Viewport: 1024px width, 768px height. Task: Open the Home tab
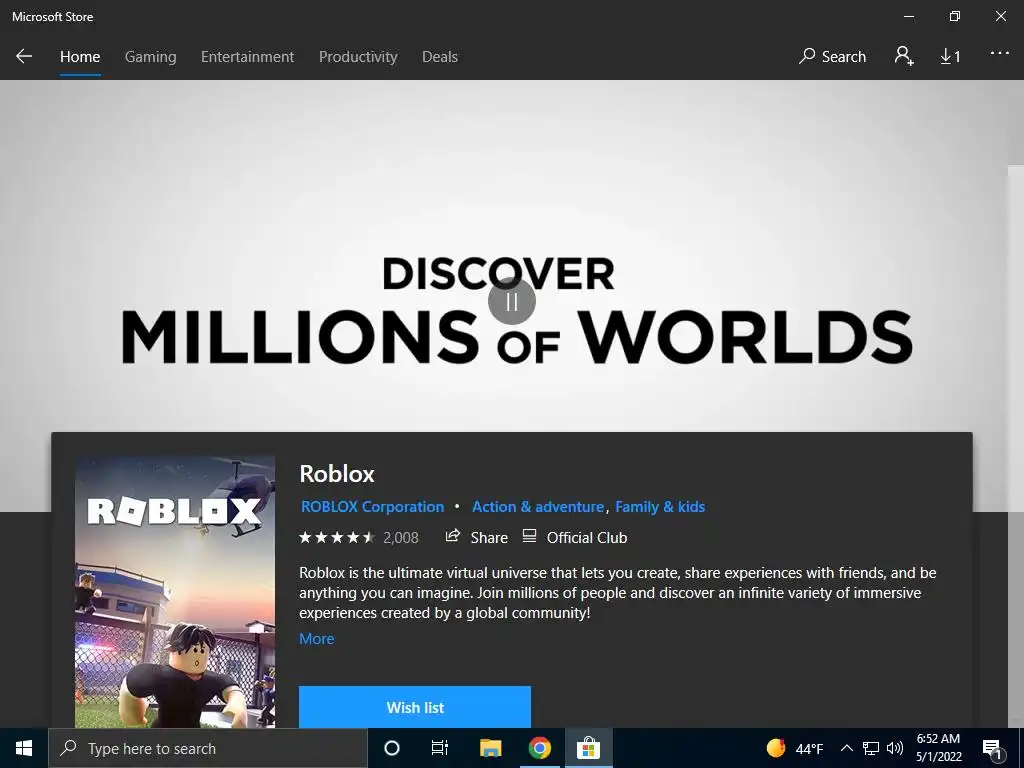click(80, 57)
